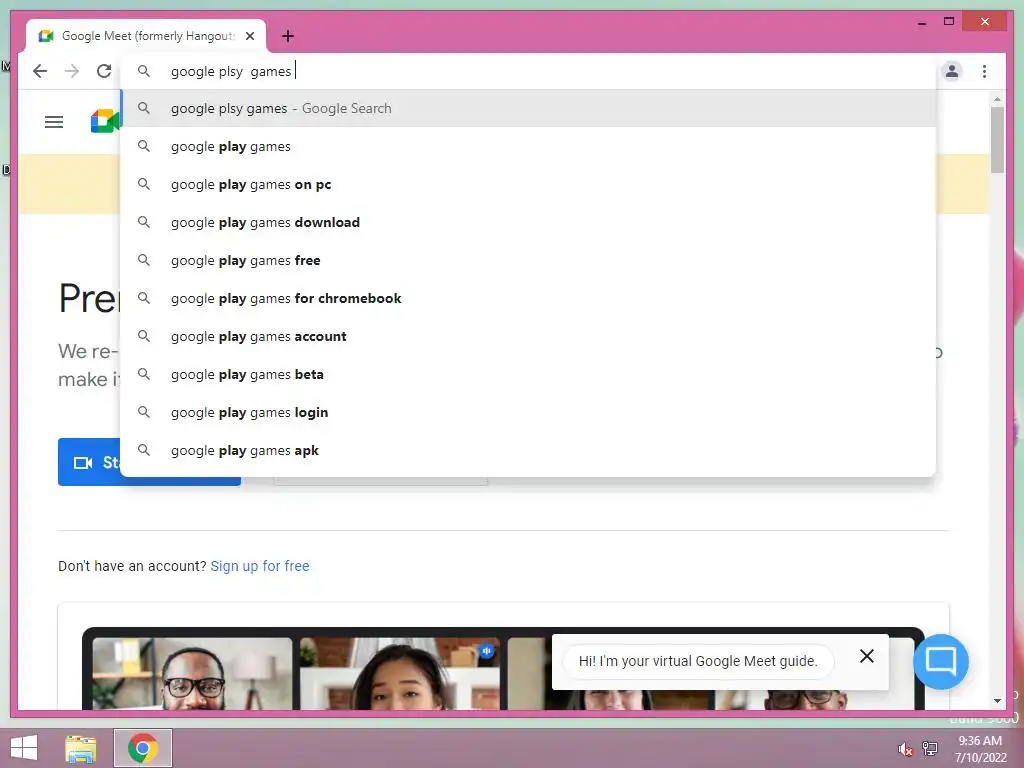
Task: Choose 'google play games beta' suggestion
Action: pos(528,374)
